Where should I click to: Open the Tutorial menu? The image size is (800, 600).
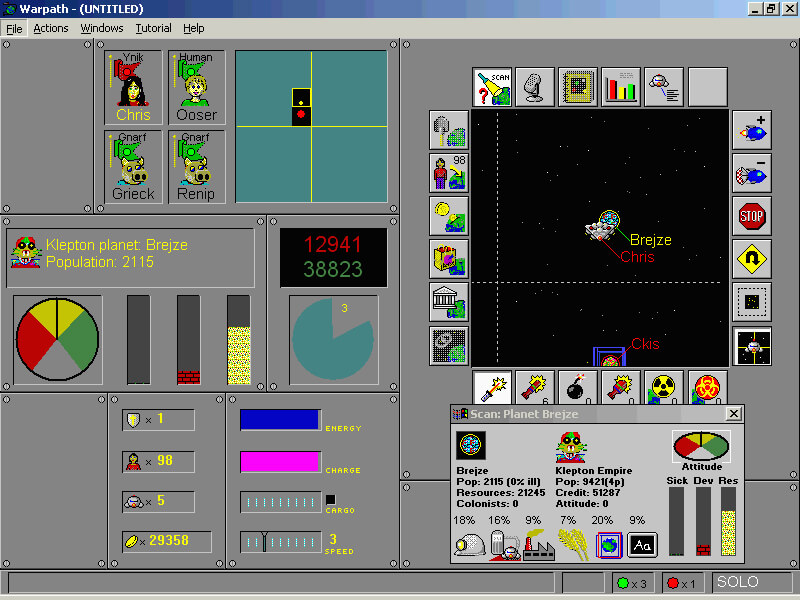pos(153,28)
